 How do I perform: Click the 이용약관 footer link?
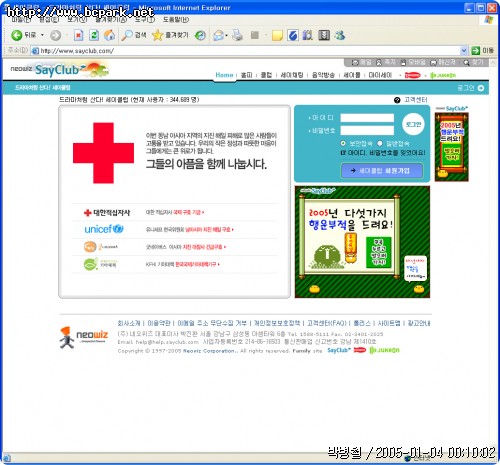click(x=159, y=323)
